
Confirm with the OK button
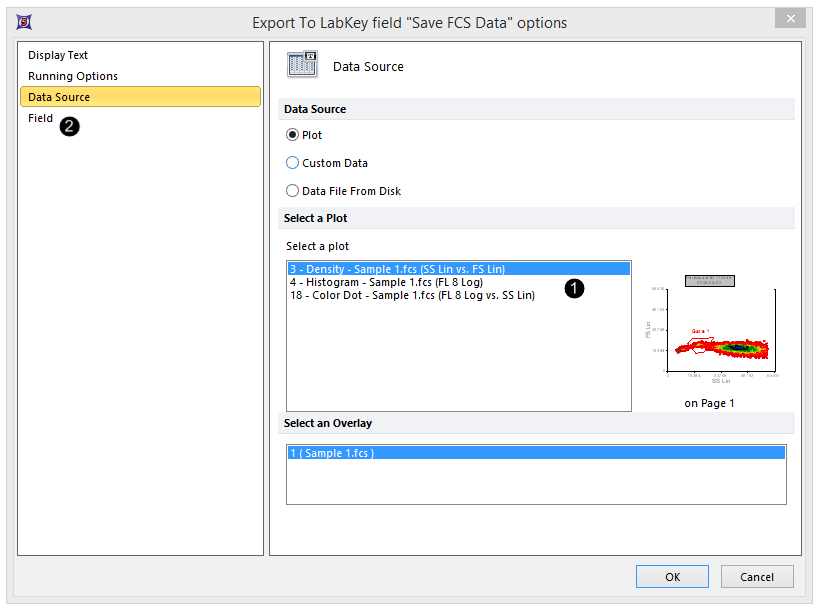pyautogui.click(x=672, y=577)
